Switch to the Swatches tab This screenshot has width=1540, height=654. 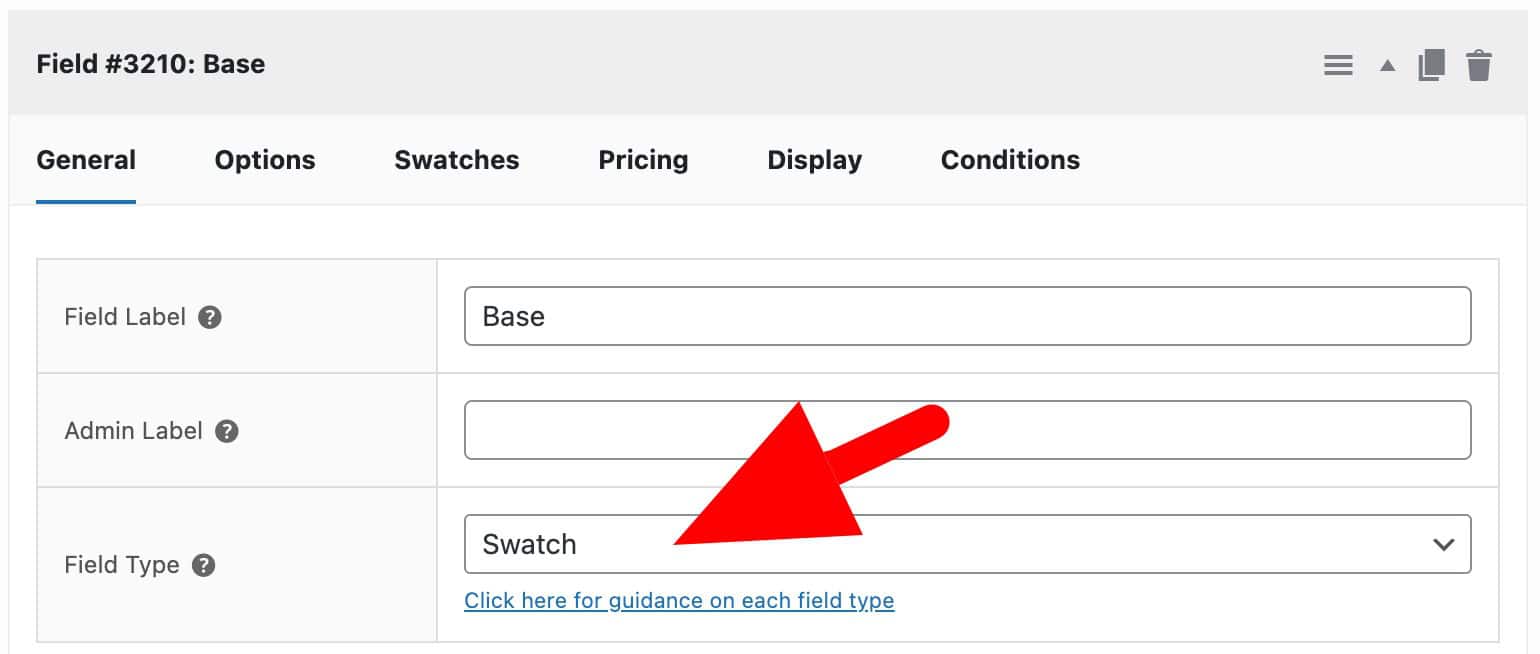tap(456, 160)
